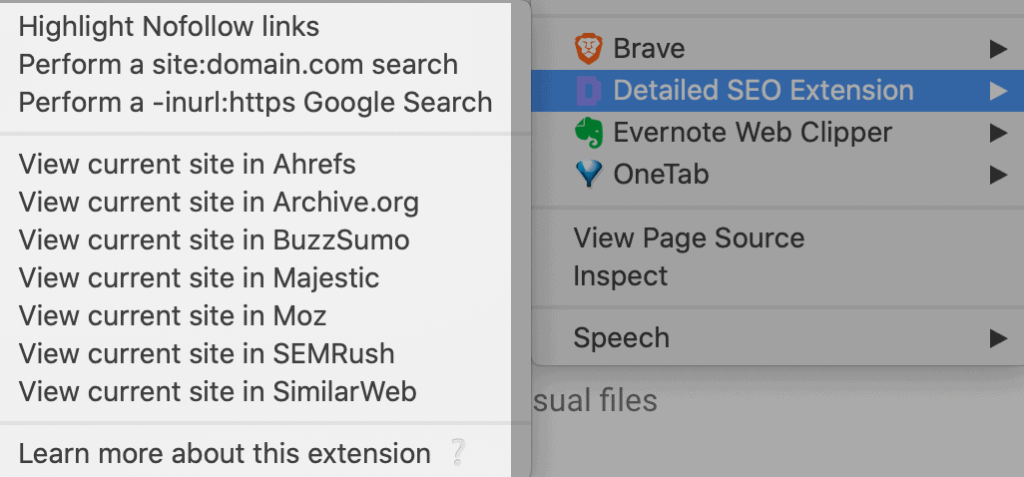Expand the OneTab submenu arrow
Image resolution: width=1024 pixels, height=477 pixels.
(x=996, y=175)
